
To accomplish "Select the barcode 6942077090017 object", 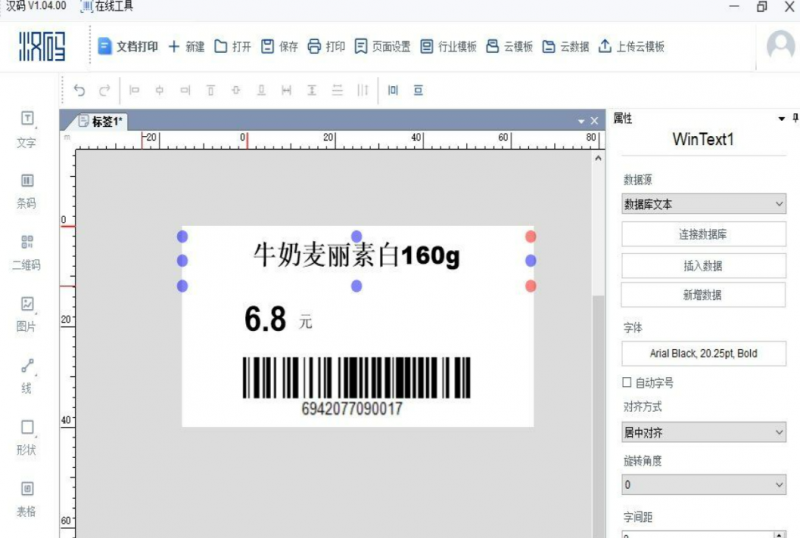I will point(356,386).
